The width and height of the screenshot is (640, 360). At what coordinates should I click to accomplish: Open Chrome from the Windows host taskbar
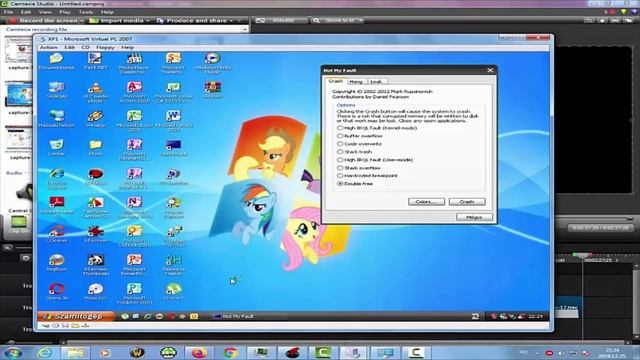[230, 352]
